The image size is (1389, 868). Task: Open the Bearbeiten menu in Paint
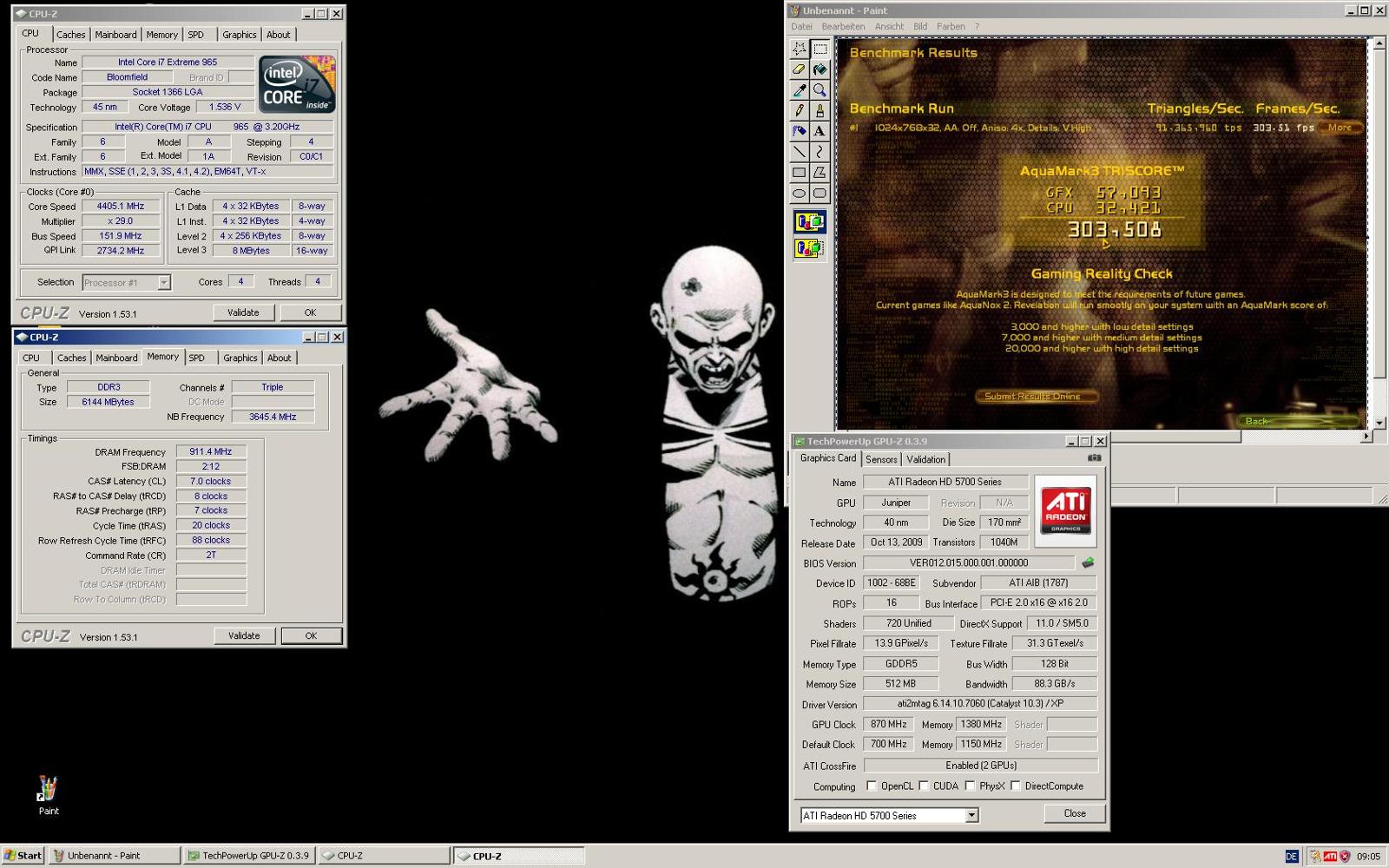point(843,27)
